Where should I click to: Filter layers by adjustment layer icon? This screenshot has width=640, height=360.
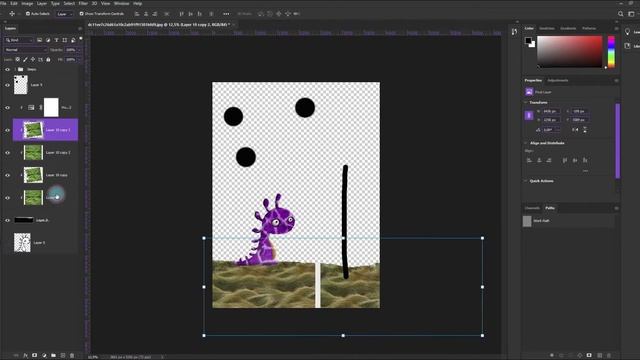[x=48, y=40]
